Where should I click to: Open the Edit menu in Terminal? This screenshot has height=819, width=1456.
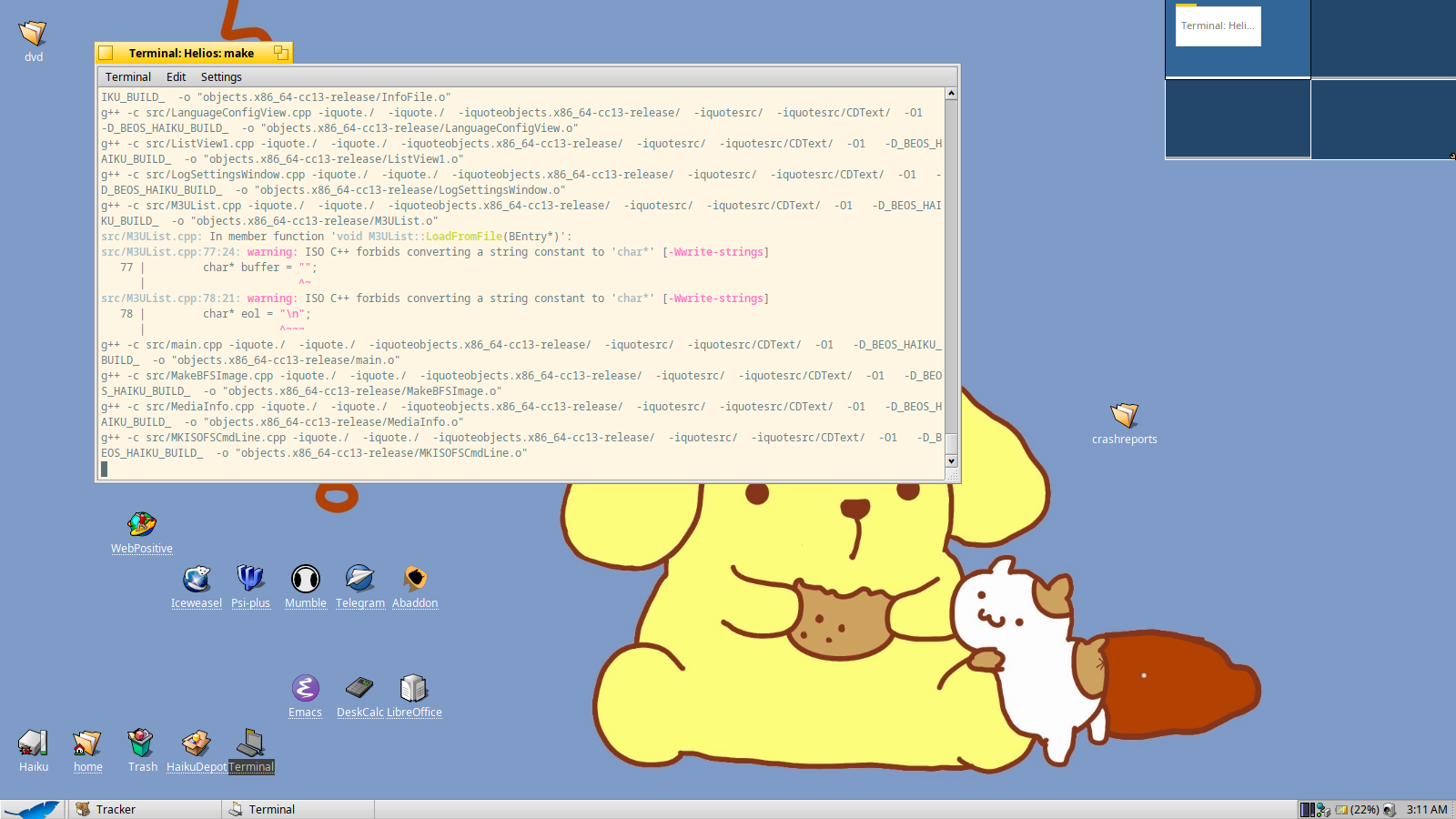click(177, 77)
